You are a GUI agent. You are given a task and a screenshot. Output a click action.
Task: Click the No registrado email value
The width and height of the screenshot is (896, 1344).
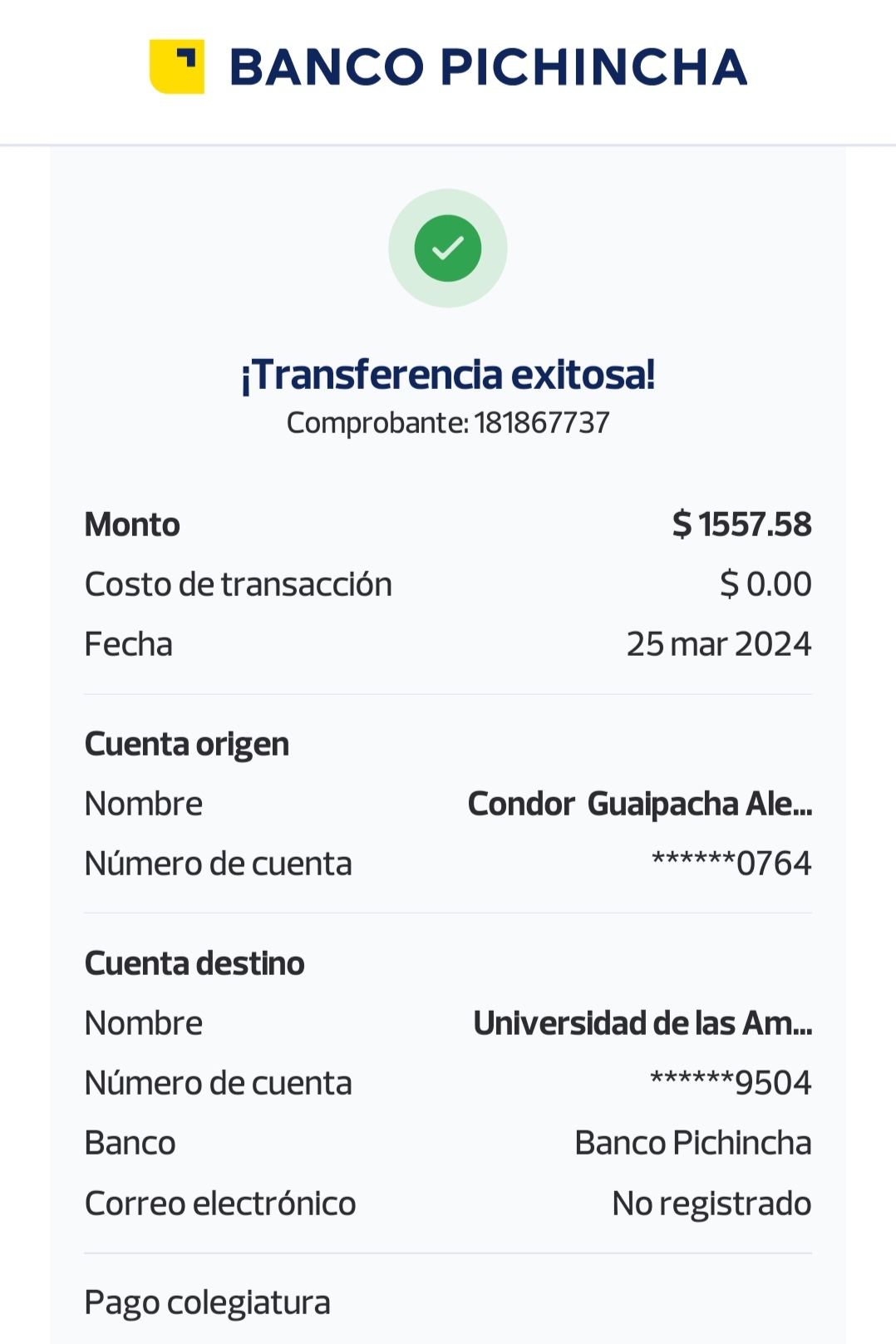pos(711,1204)
